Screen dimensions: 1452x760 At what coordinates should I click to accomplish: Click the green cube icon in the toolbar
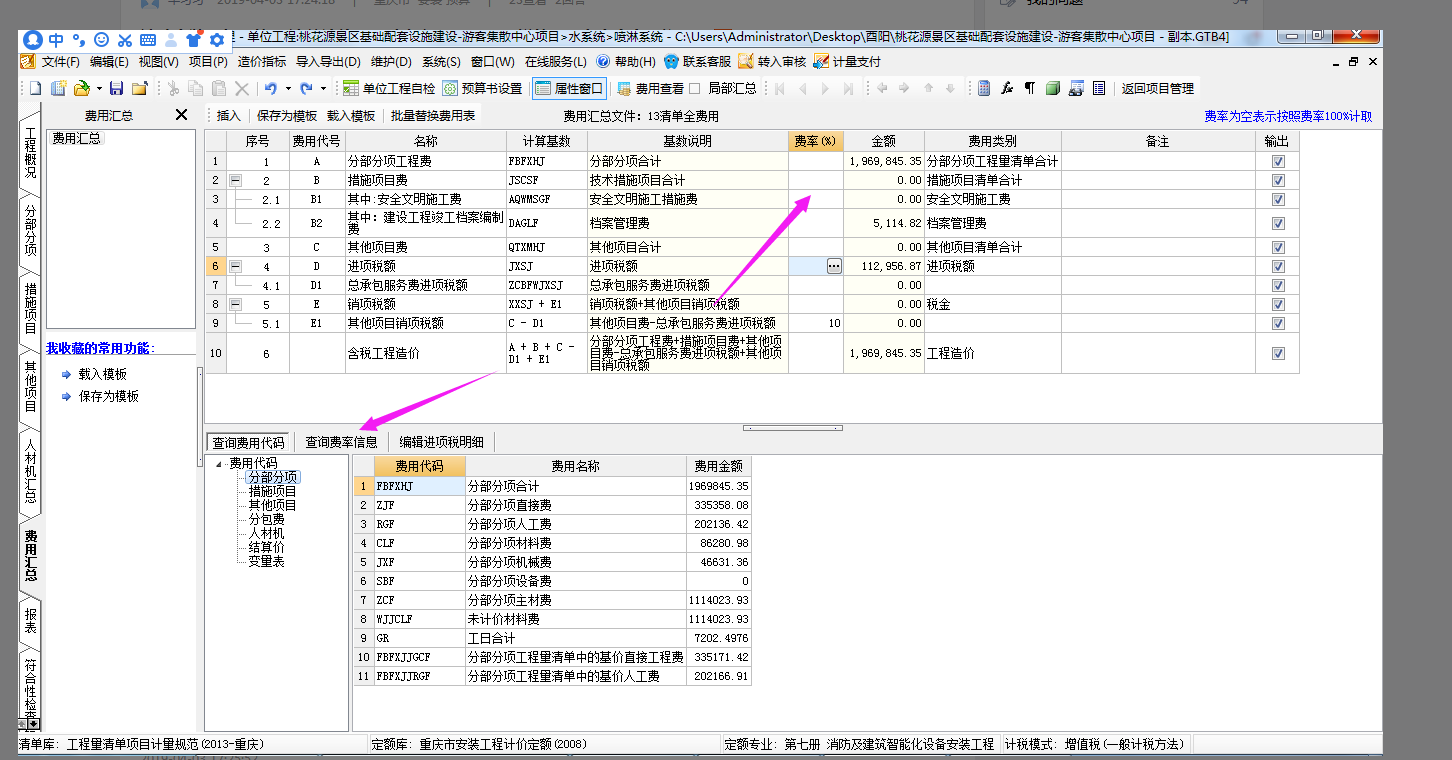[x=1053, y=88]
